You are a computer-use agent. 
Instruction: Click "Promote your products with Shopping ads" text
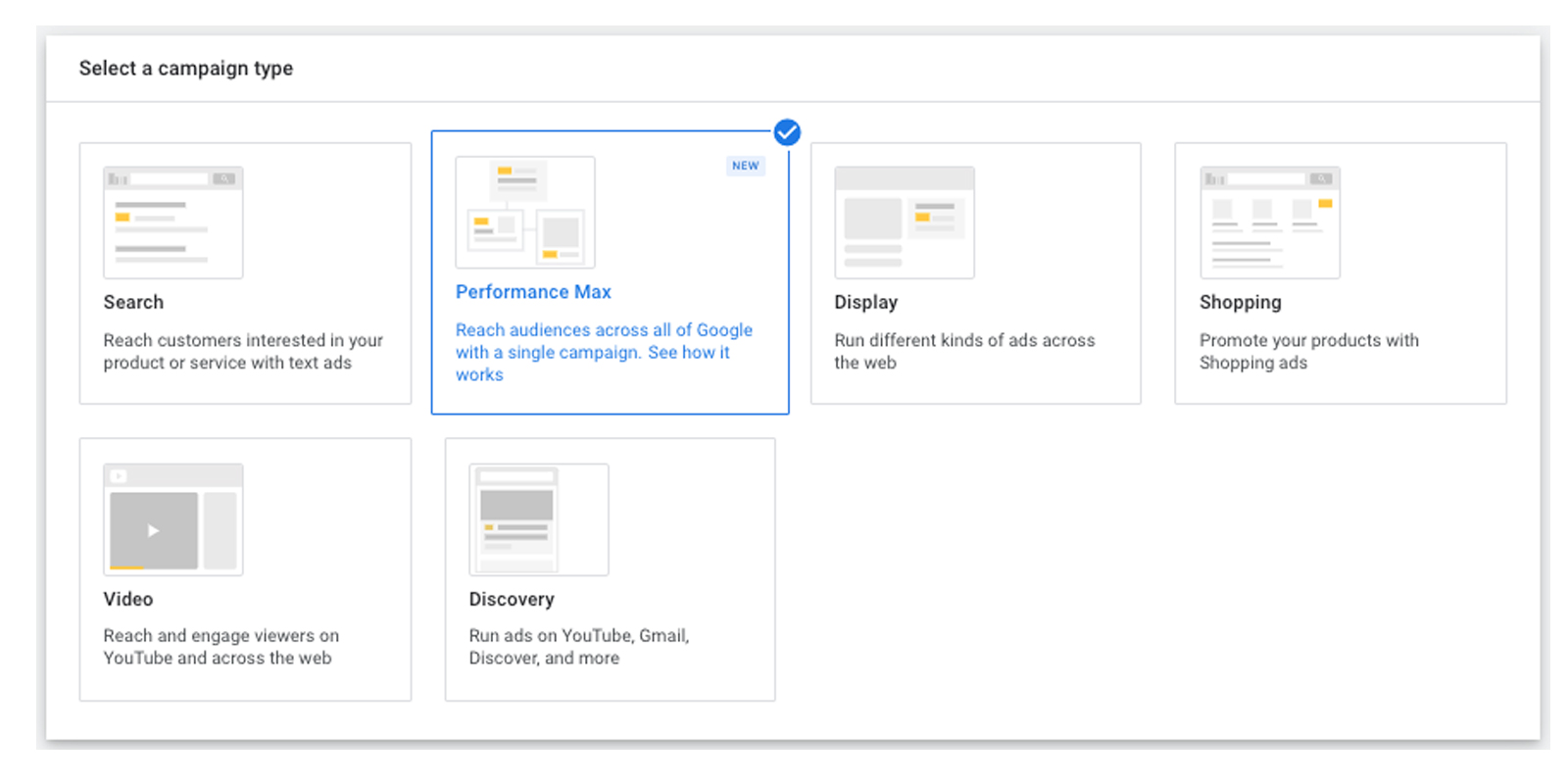click(x=1308, y=351)
